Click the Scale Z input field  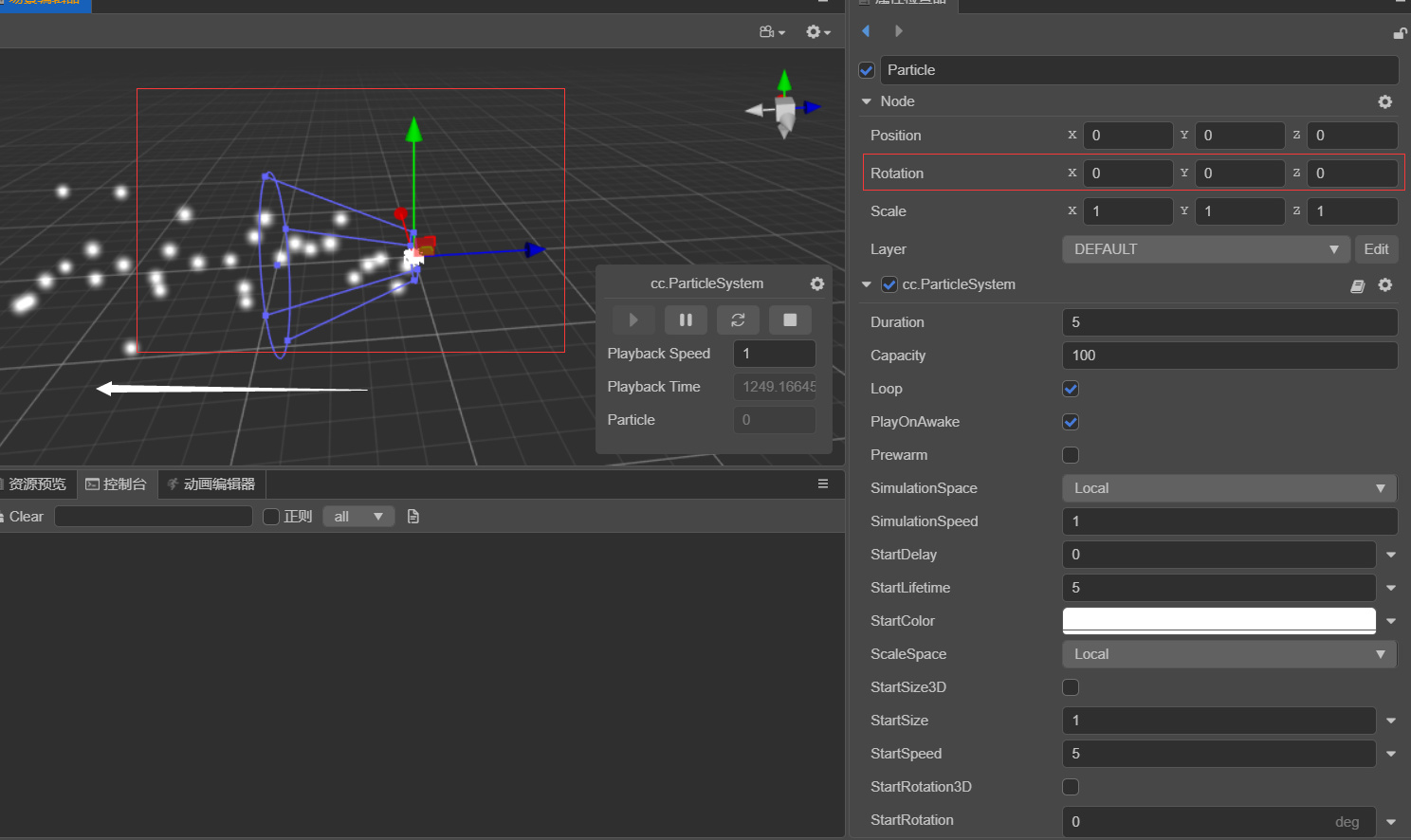point(1352,211)
